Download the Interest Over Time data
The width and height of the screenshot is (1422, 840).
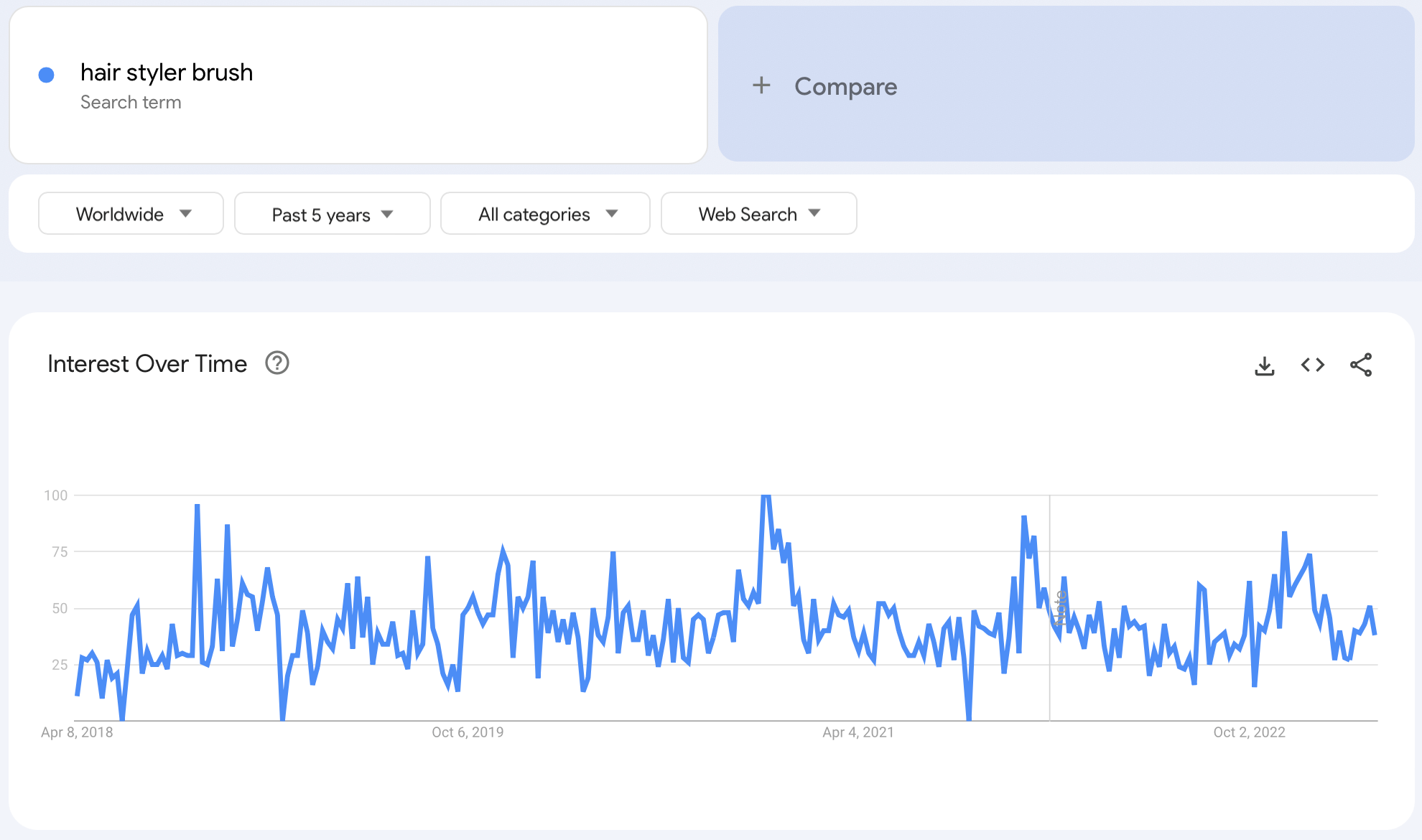(x=1264, y=365)
